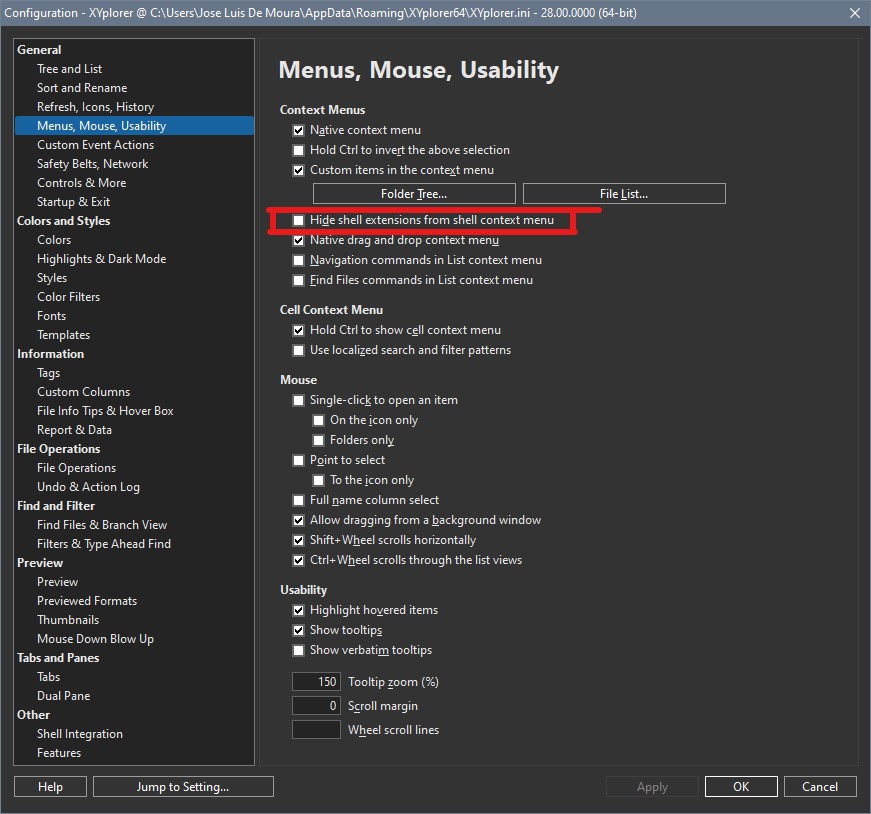
Task: Focus the Wheel scroll lines field
Action: click(316, 730)
